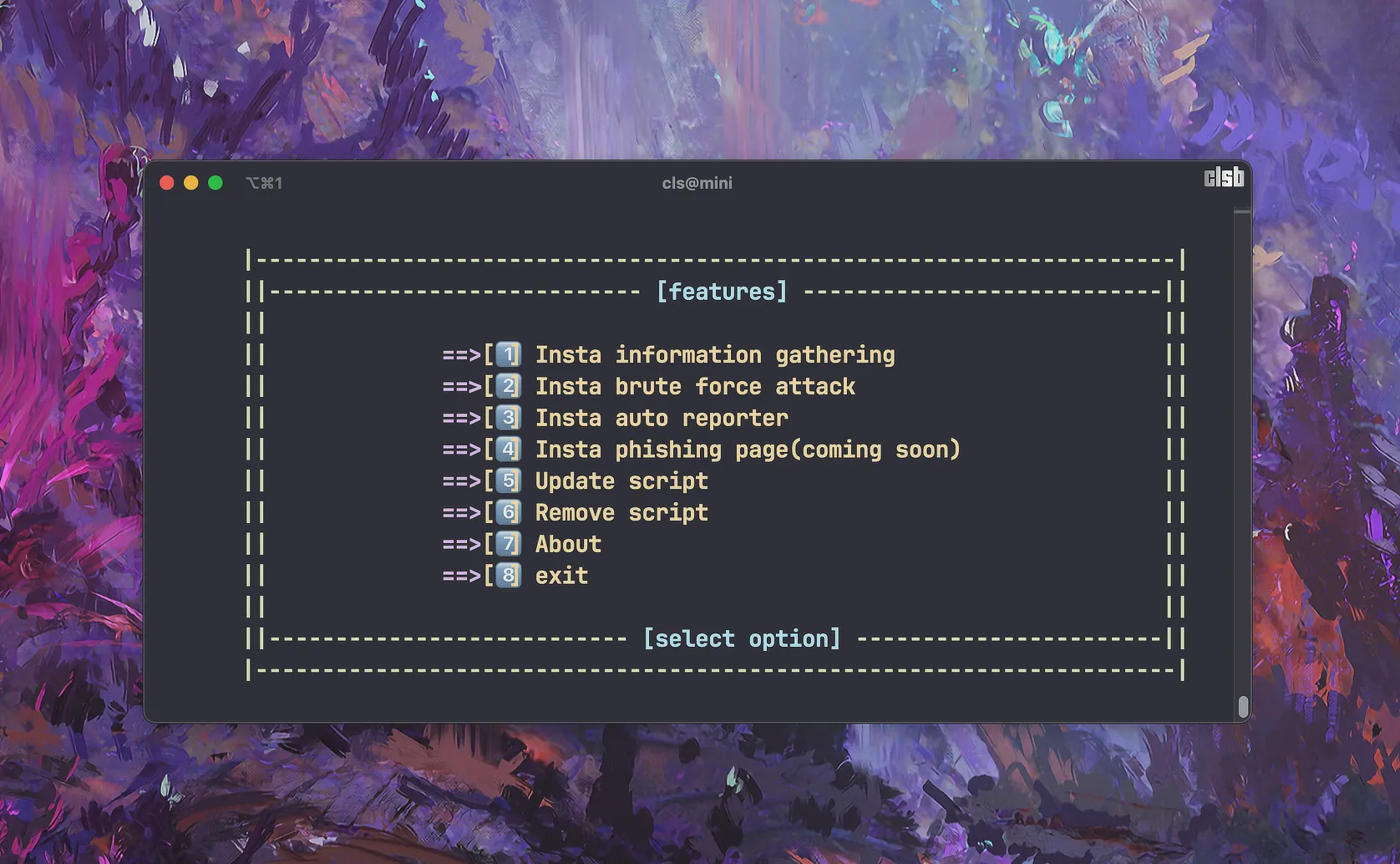Click the keycap 8 emoji icon
This screenshot has width=1400, height=864.
click(x=508, y=576)
